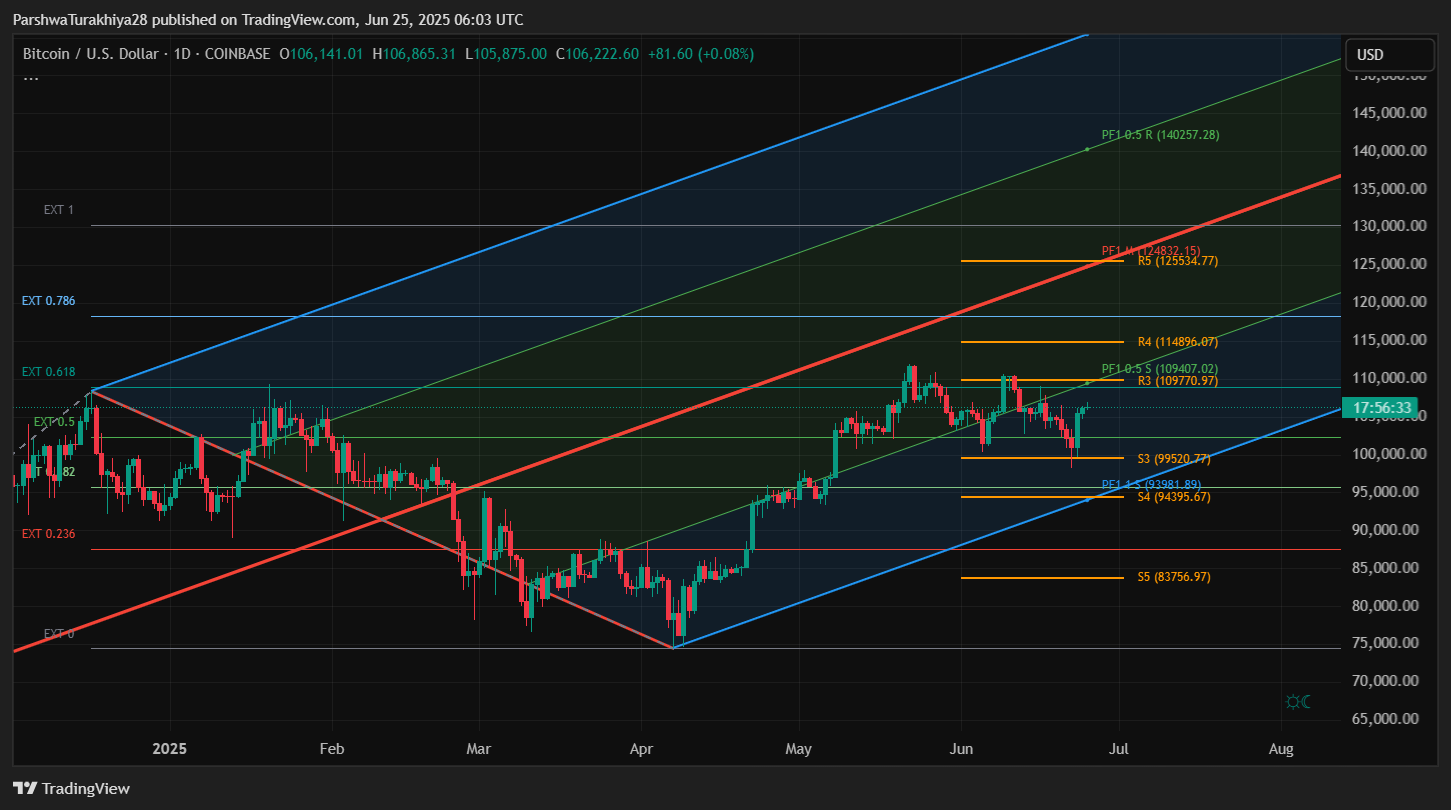Click the 65,000.00 price scale label
Viewport: 1451px width, 810px height.
1388,719
